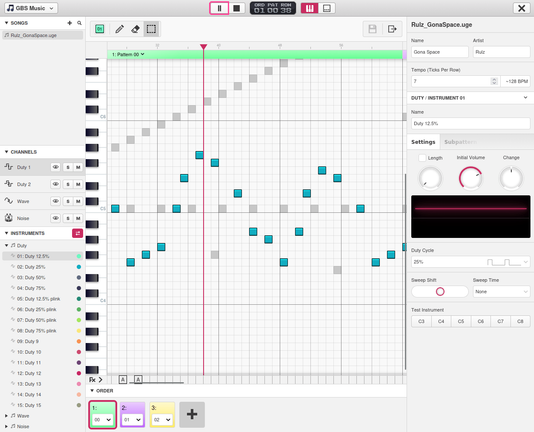Click the Initial Volume knob
This screenshot has width=534, height=432.
pyautogui.click(x=470, y=178)
